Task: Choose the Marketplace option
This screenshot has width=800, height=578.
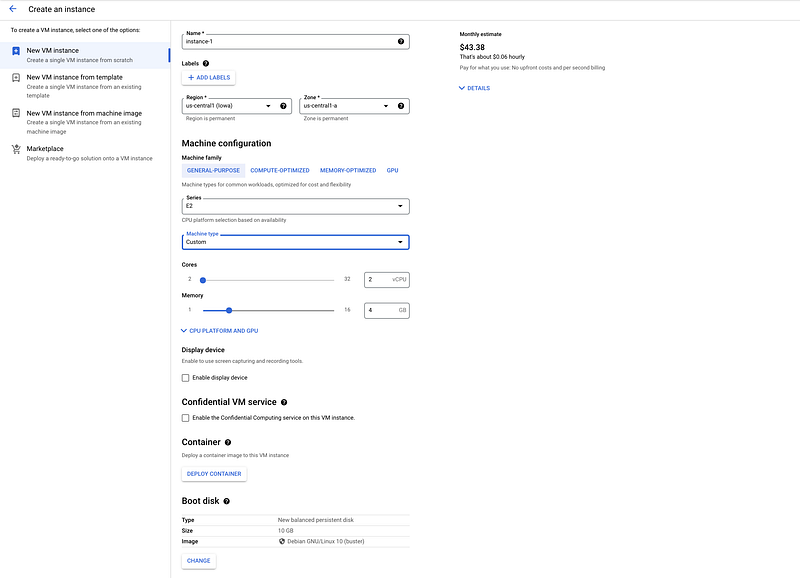Action: pyautogui.click(x=84, y=153)
